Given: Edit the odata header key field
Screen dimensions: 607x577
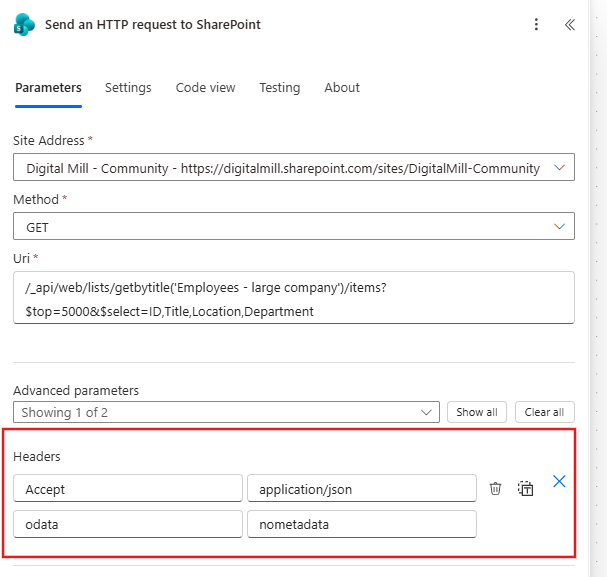Looking at the screenshot, I should point(128,524).
